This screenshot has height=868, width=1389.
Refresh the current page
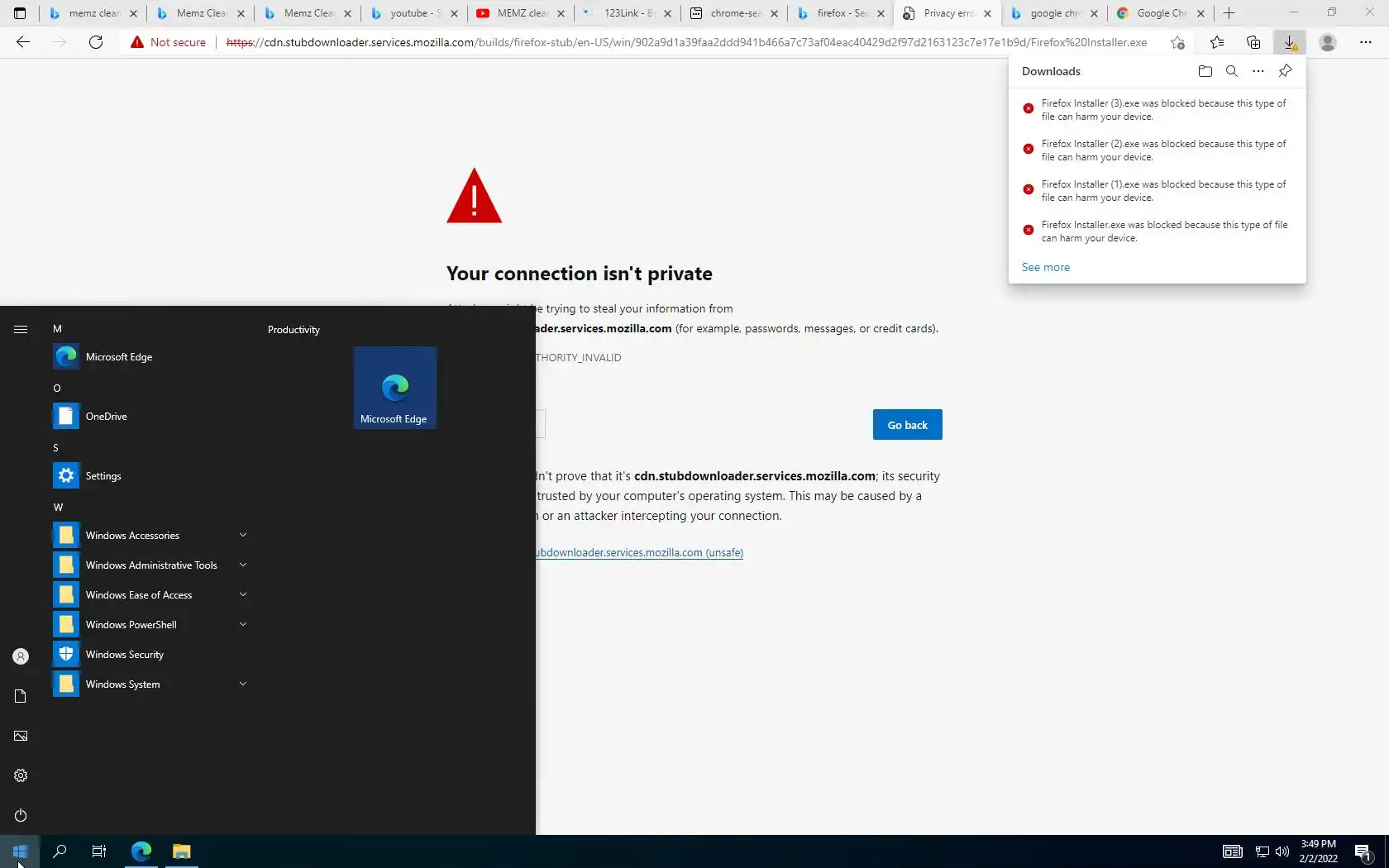point(96,42)
